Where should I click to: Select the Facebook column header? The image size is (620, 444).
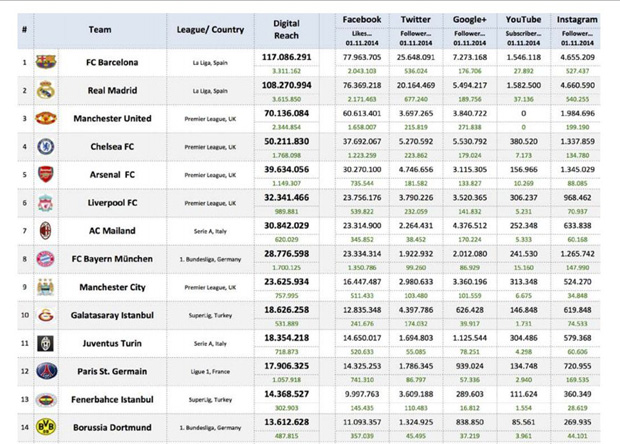point(362,19)
